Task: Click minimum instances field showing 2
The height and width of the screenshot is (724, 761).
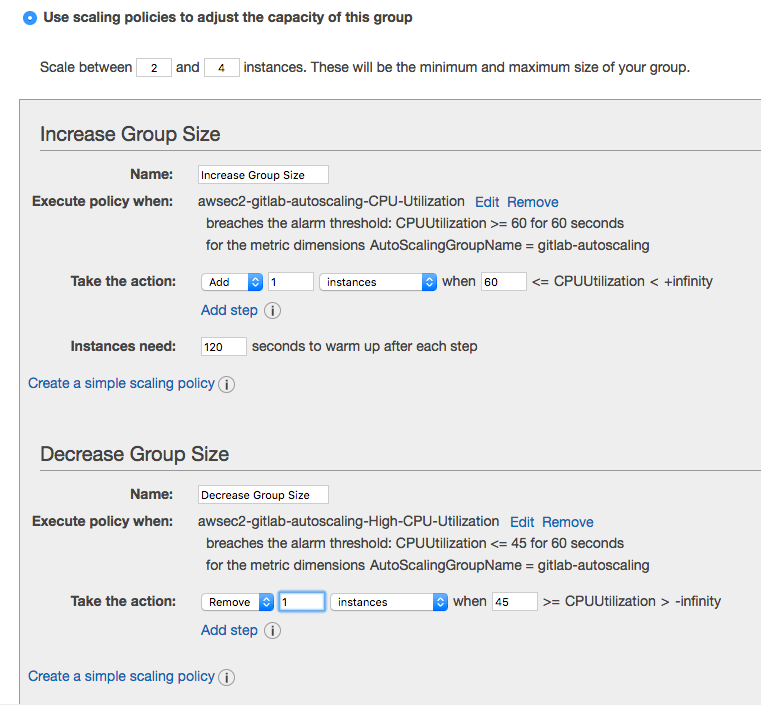Action: pos(154,68)
